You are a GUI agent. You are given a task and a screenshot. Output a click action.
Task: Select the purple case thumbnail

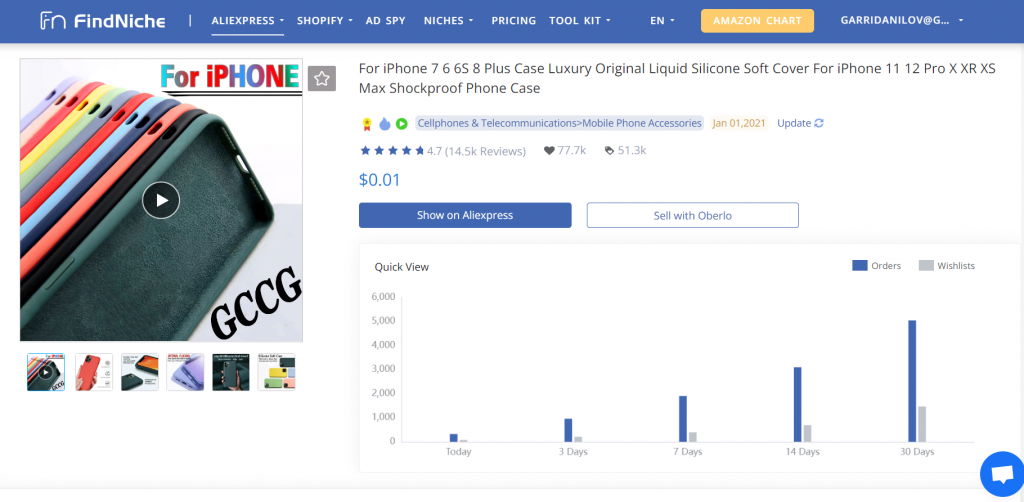pos(185,372)
